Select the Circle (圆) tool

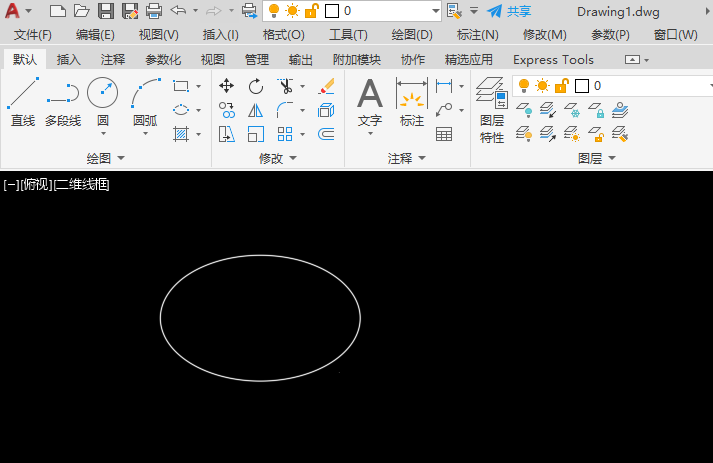click(103, 100)
